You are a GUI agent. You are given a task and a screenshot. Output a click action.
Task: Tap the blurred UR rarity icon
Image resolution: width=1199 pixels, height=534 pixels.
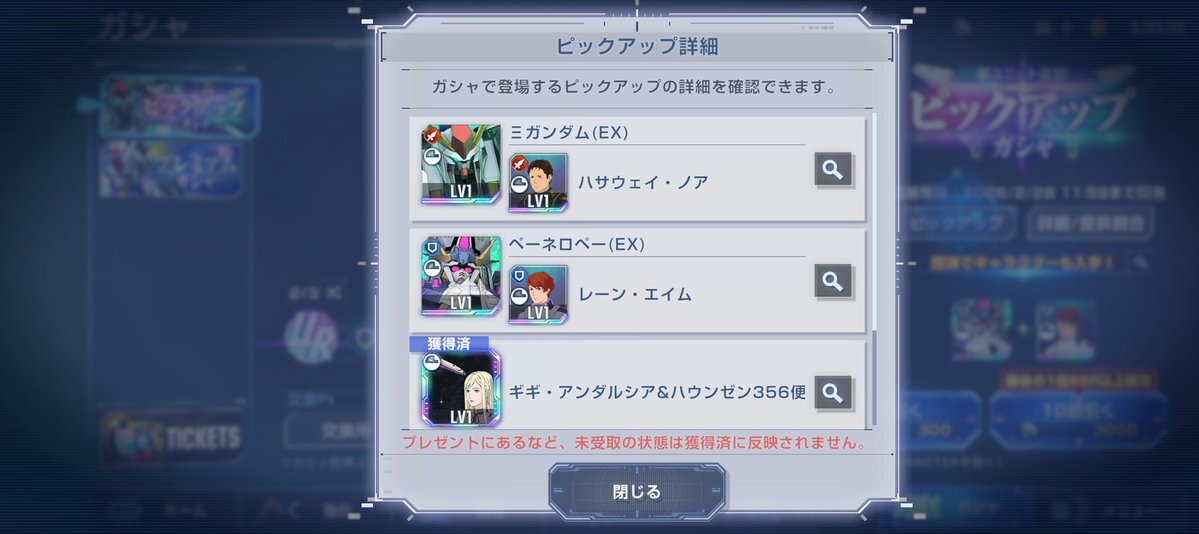click(x=312, y=337)
